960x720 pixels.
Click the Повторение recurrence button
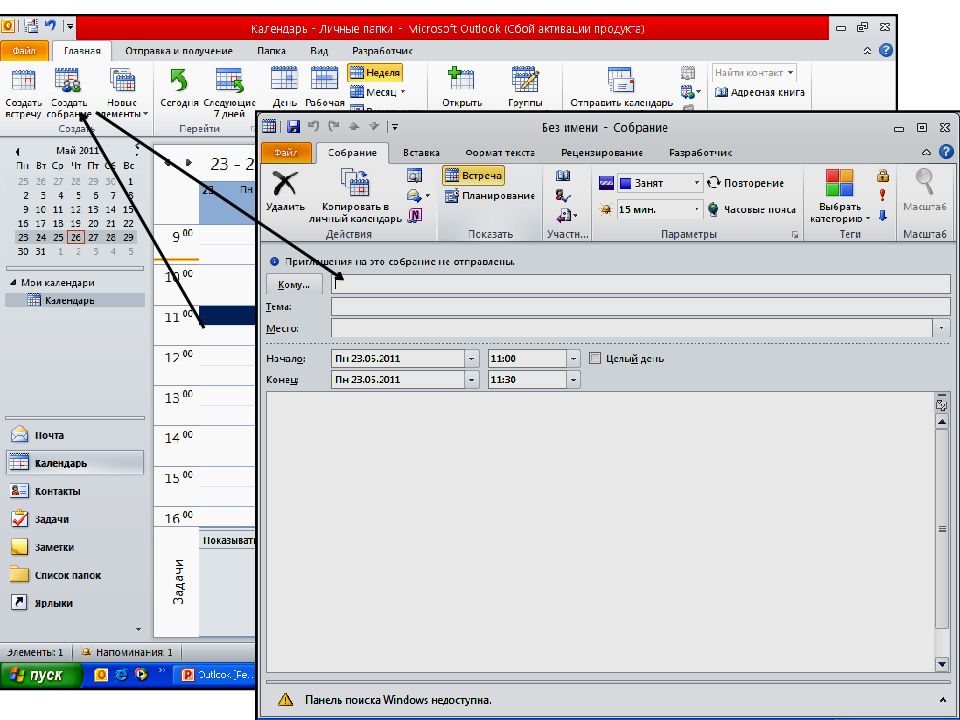(745, 183)
